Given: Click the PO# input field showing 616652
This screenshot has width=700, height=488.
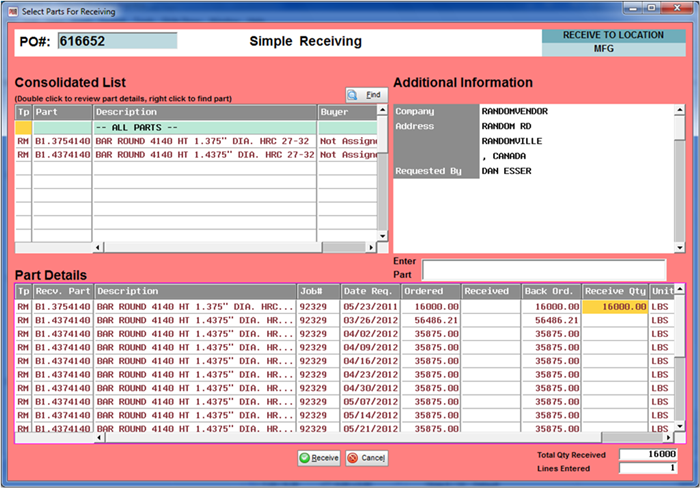Looking at the screenshot, I should (x=117, y=41).
